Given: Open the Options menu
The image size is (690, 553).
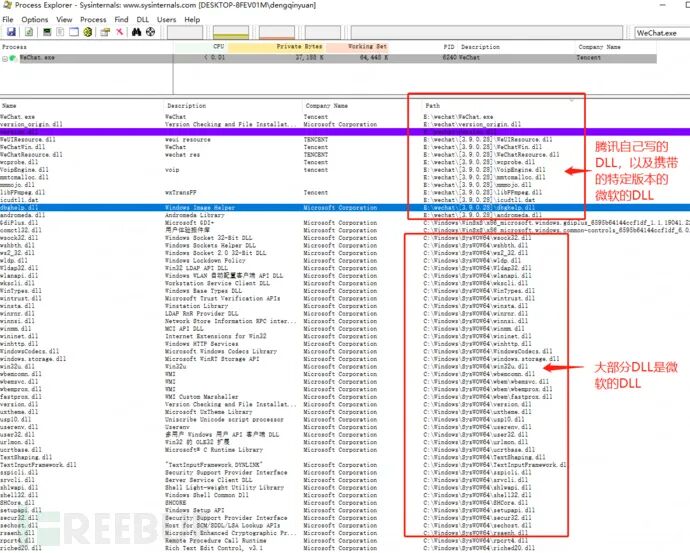Looking at the screenshot, I should (35, 20).
